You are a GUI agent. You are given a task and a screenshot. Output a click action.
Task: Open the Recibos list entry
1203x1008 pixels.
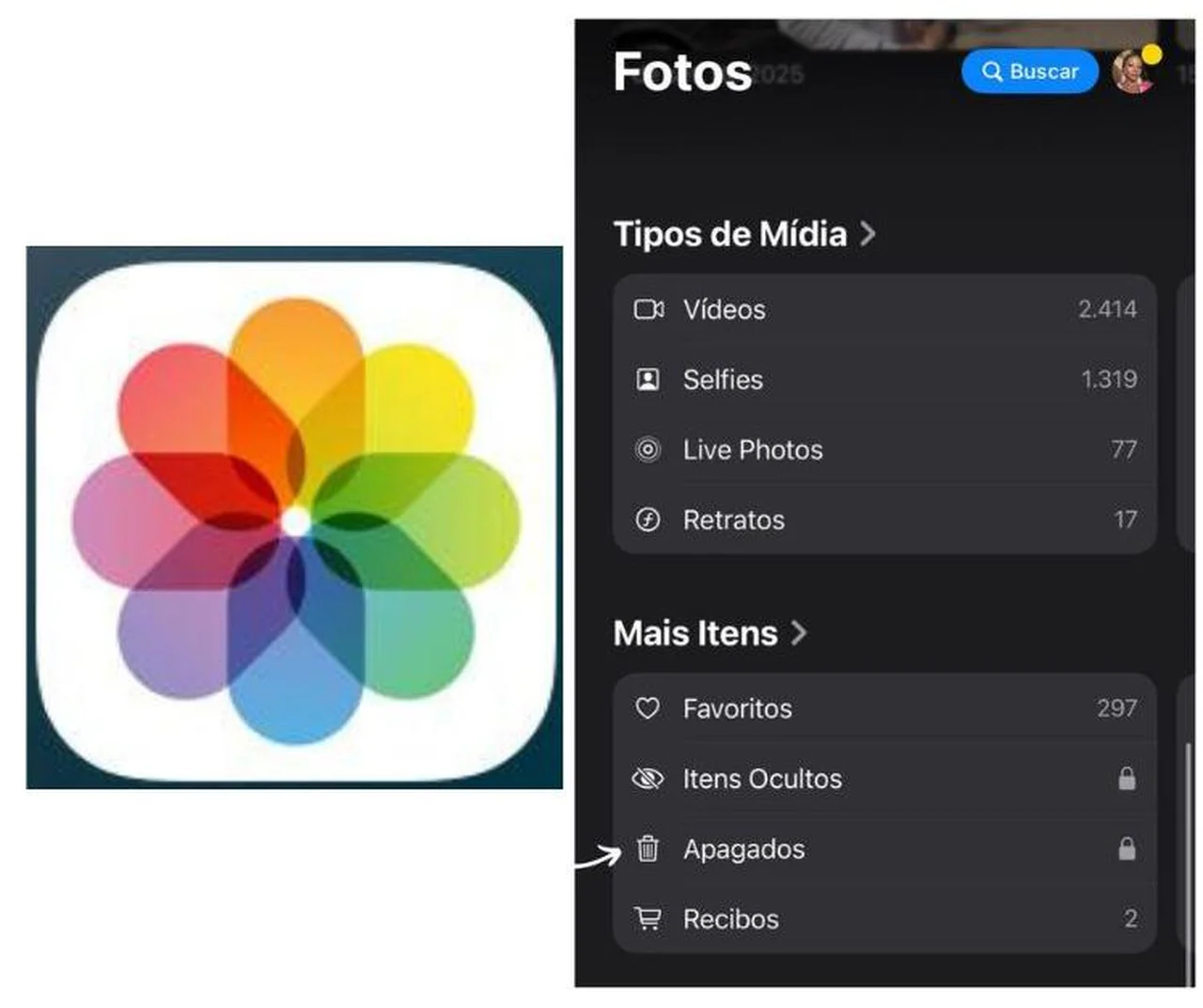(884, 919)
